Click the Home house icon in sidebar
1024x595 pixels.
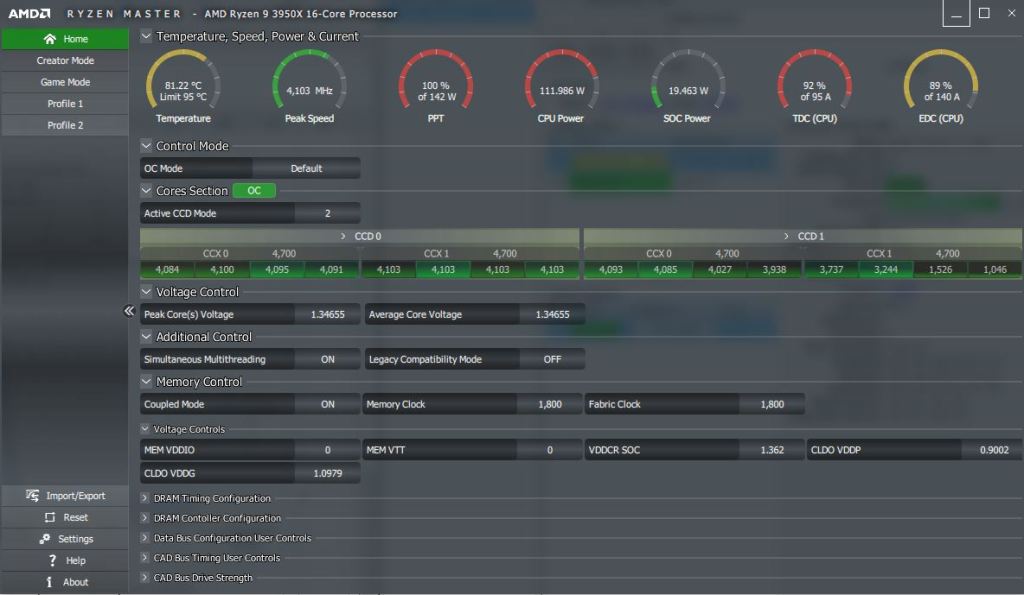(x=50, y=39)
